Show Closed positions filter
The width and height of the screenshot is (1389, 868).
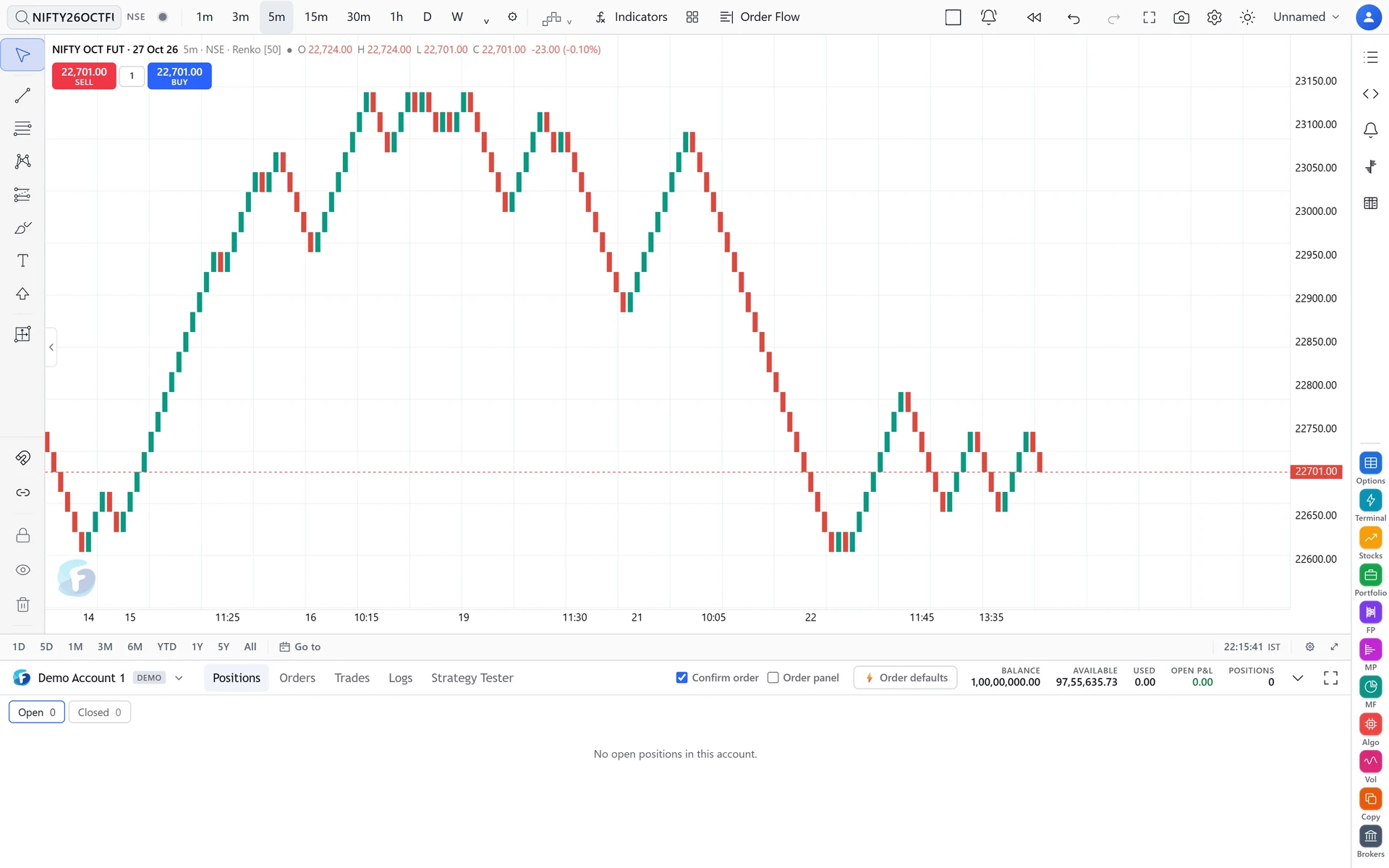coord(100,712)
